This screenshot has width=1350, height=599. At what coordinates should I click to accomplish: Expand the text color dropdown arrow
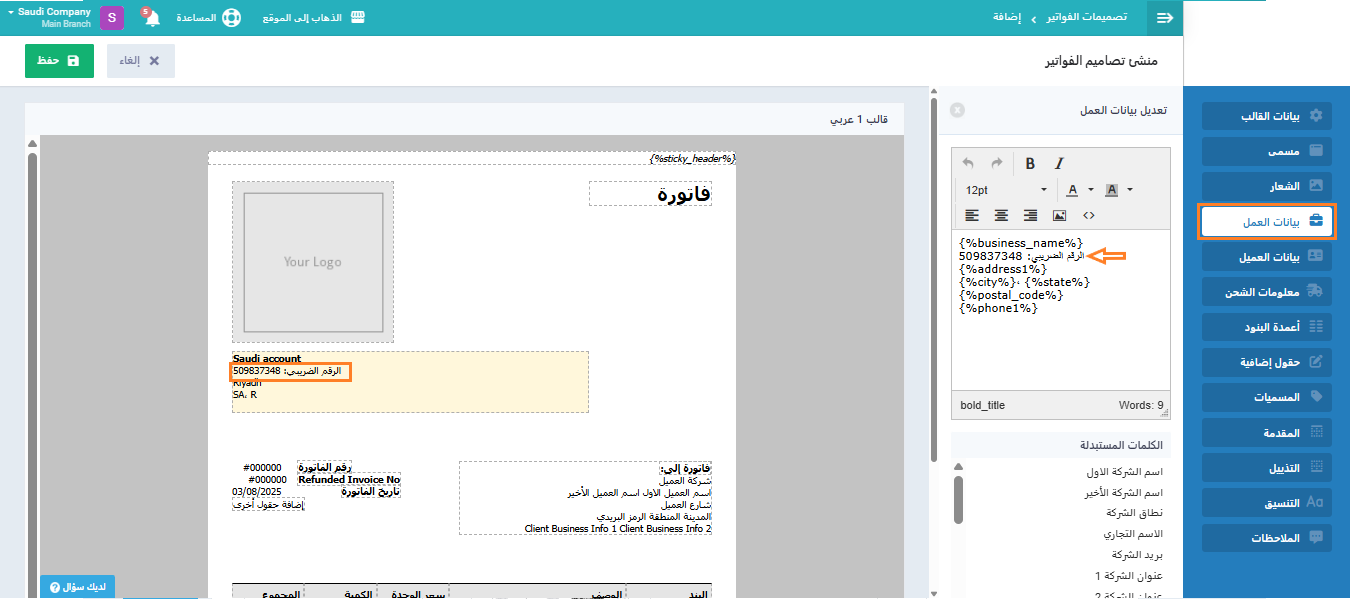[1091, 190]
